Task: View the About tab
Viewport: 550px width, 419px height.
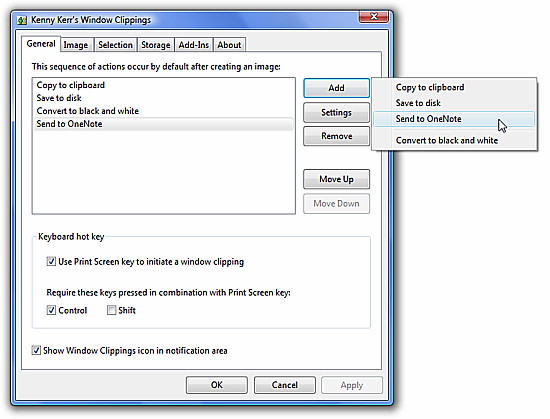Action: [229, 45]
